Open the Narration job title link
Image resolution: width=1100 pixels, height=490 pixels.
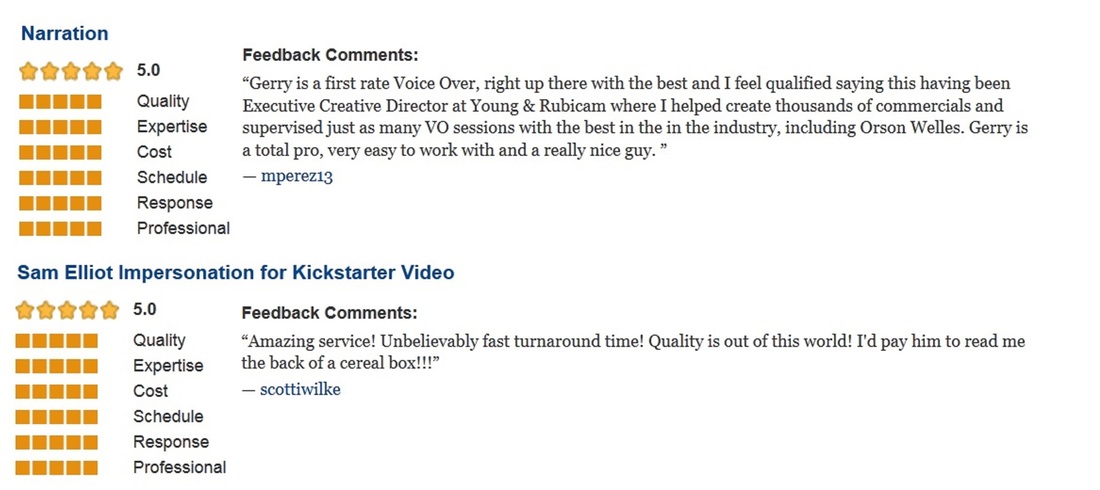[x=65, y=33]
